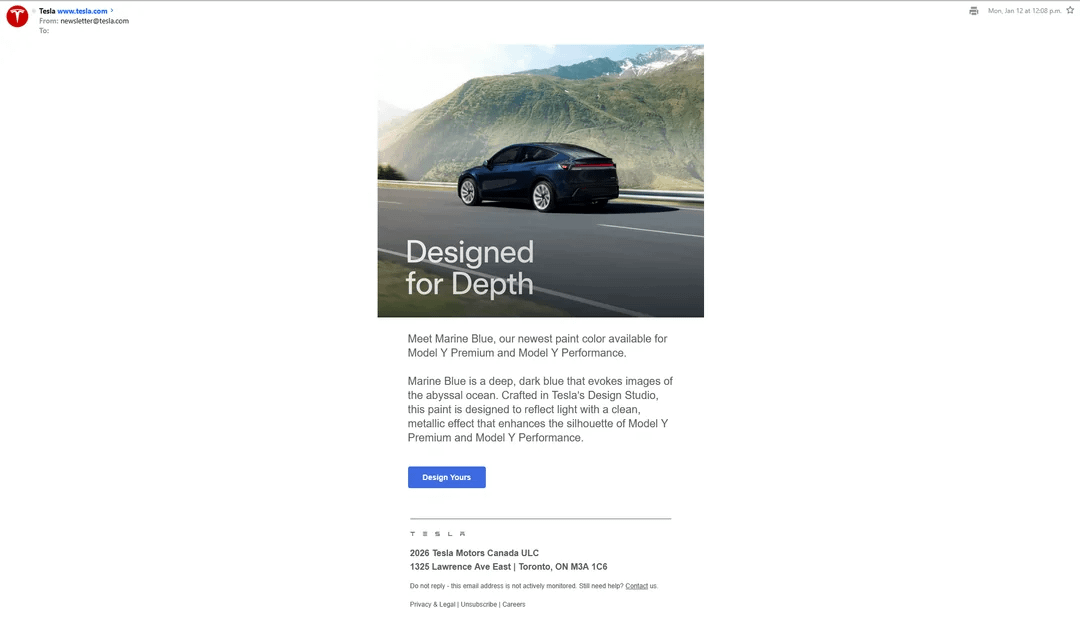This screenshot has width=1080, height=623.
Task: Click the "To:" recipient line
Action: pos(44,31)
